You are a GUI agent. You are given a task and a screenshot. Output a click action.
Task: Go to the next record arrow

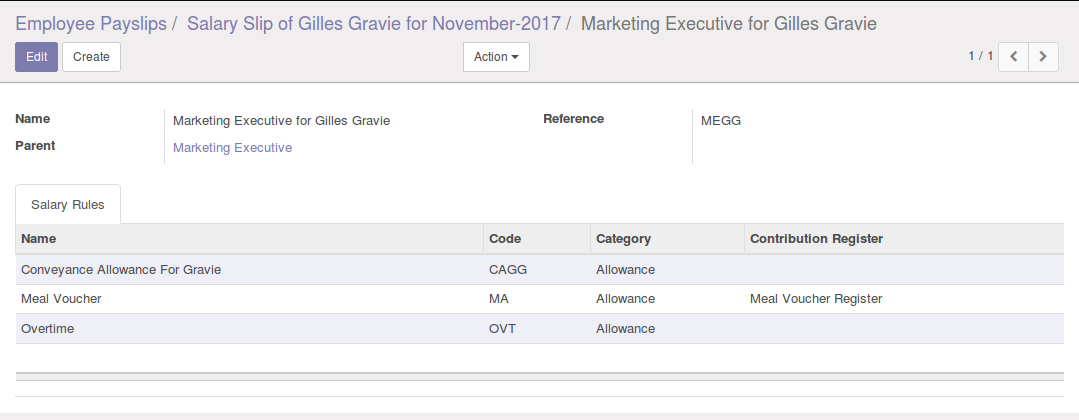[x=1043, y=57]
